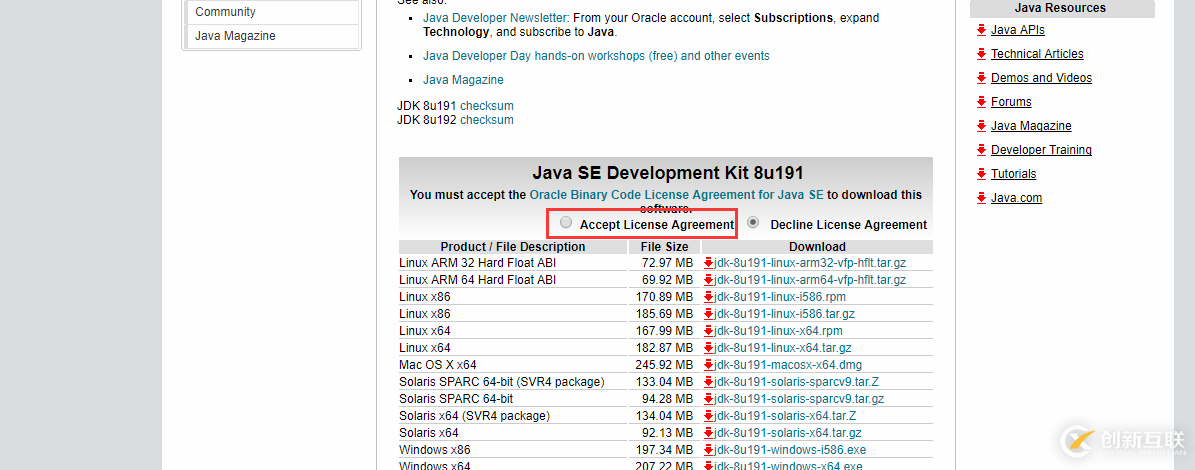Click download icon for jdk-8u191-solaris-sparcv9.tar.Z
Viewport: 1195px width, 470px height.
(x=709, y=382)
